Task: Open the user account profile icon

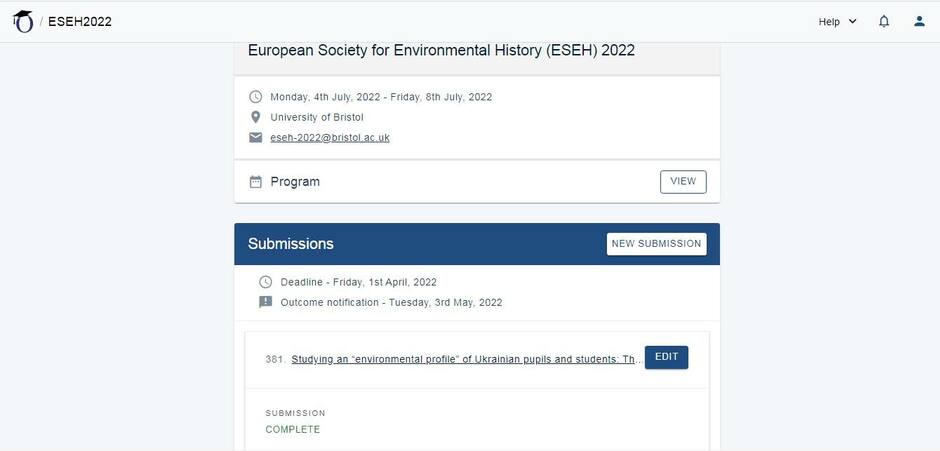Action: [x=919, y=22]
